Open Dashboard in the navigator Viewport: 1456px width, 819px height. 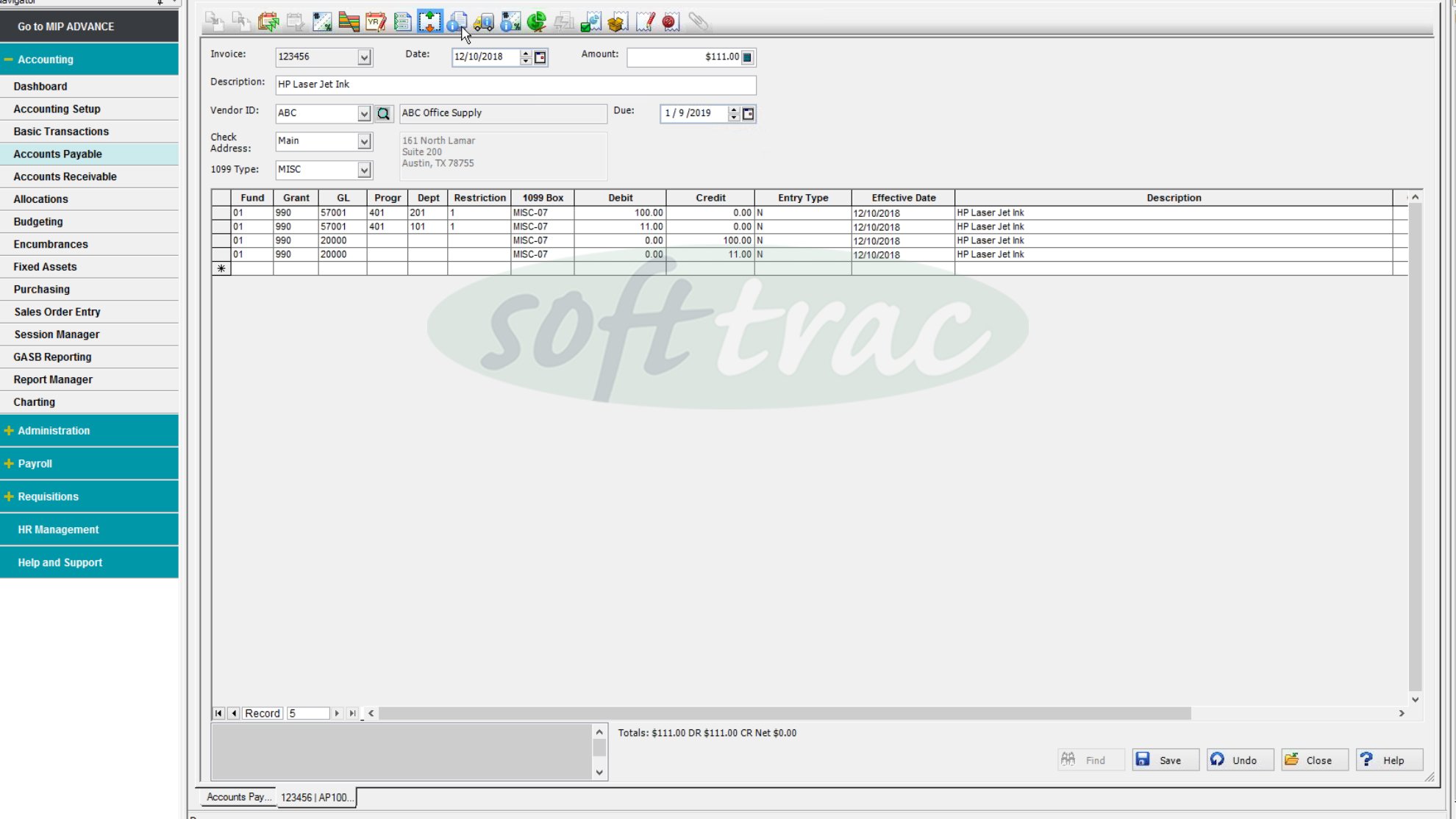(x=89, y=86)
